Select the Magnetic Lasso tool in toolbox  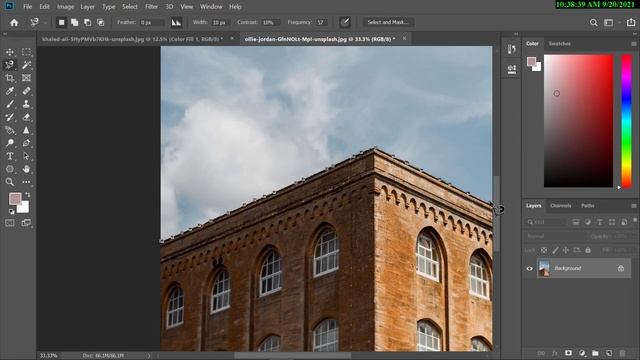click(10, 65)
